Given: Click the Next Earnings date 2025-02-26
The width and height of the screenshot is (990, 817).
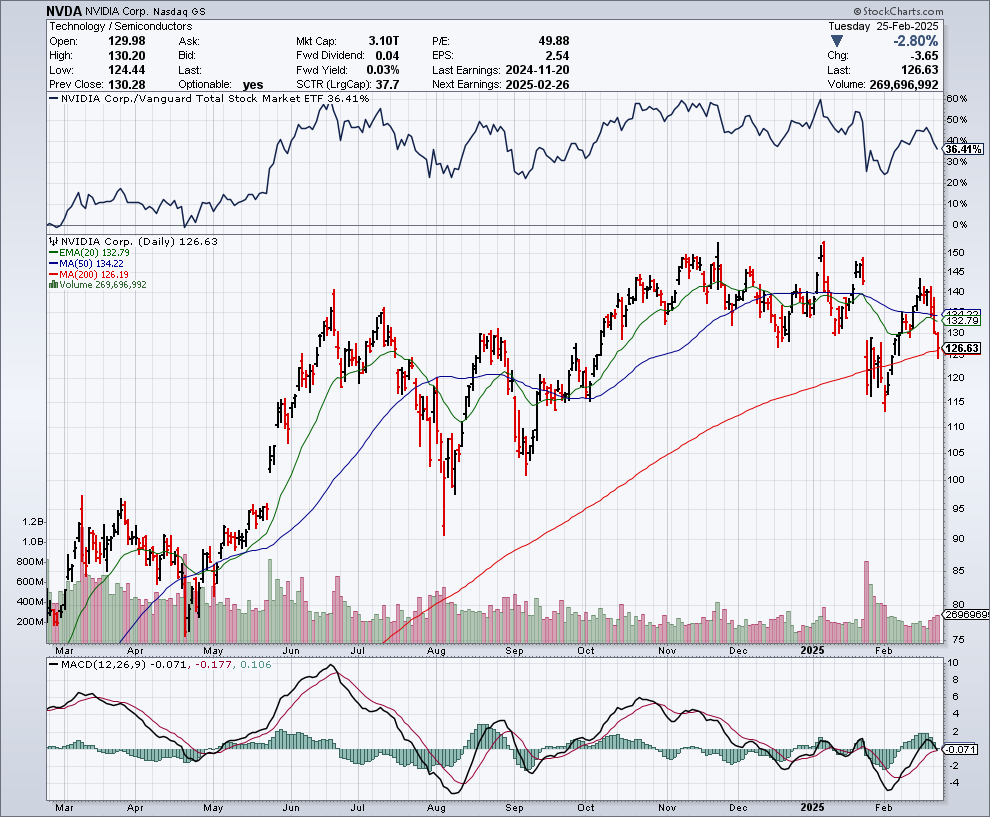Looking at the screenshot, I should pyautogui.click(x=537, y=85).
